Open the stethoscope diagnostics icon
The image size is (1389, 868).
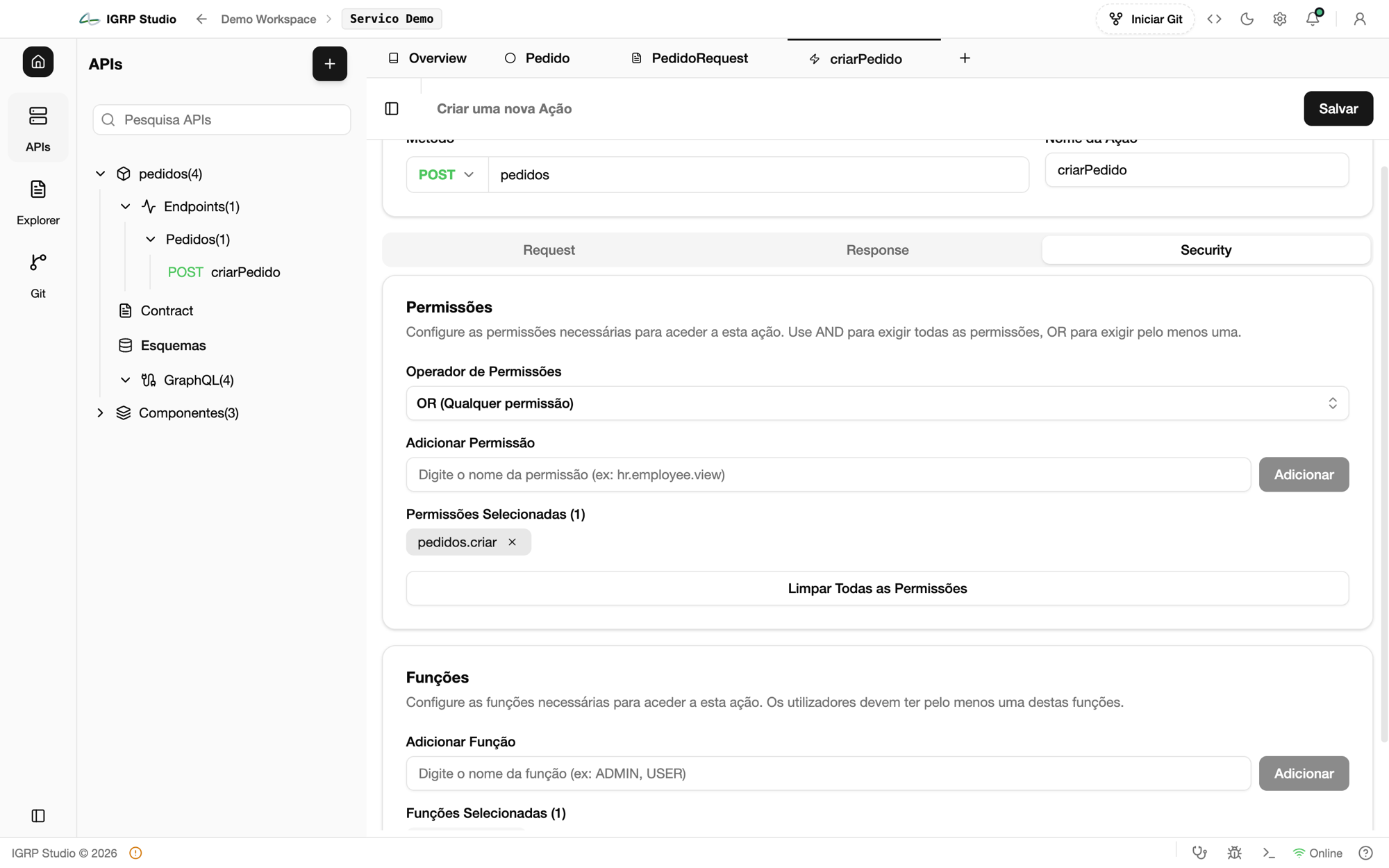1199,853
